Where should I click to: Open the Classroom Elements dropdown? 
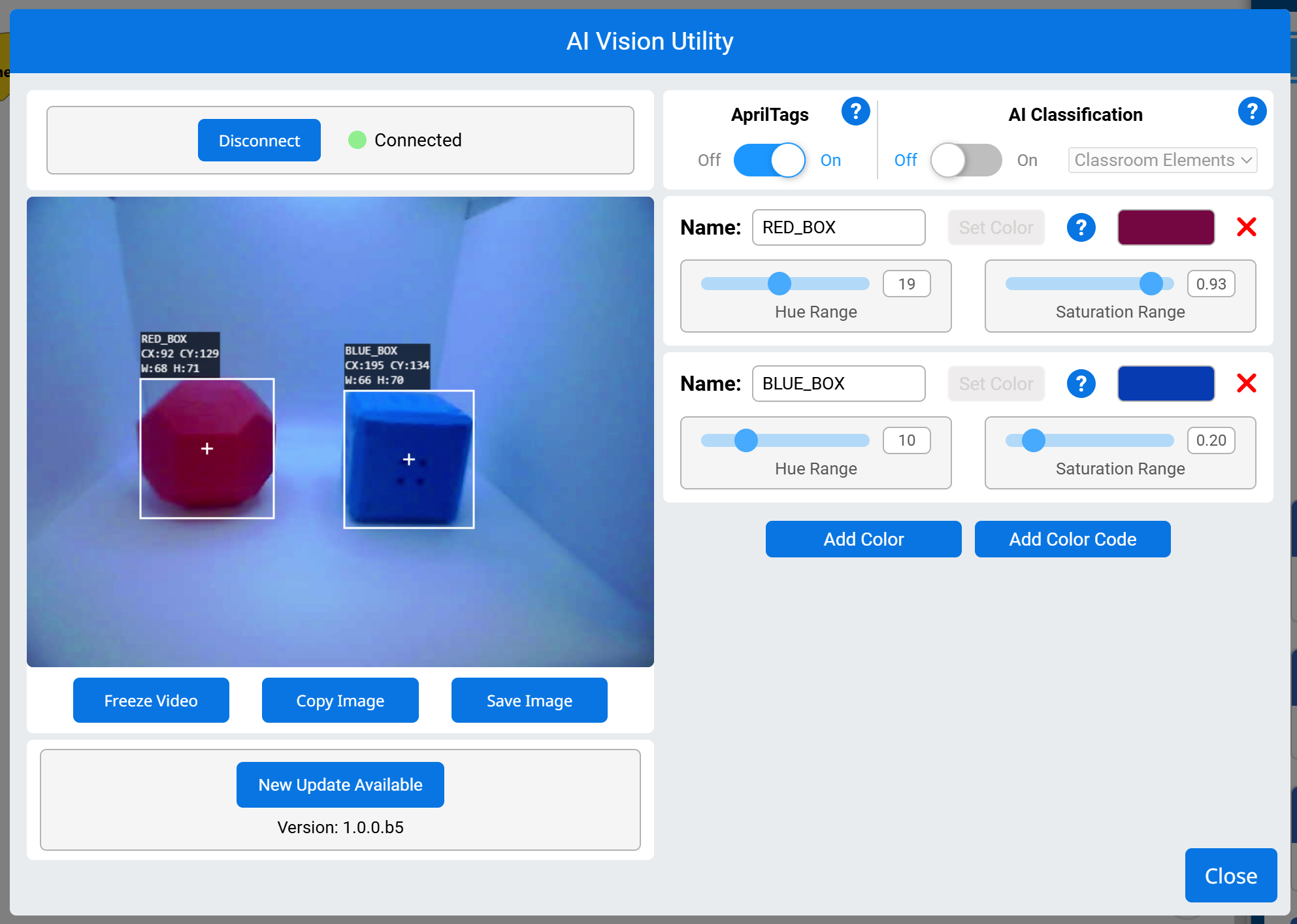1162,160
